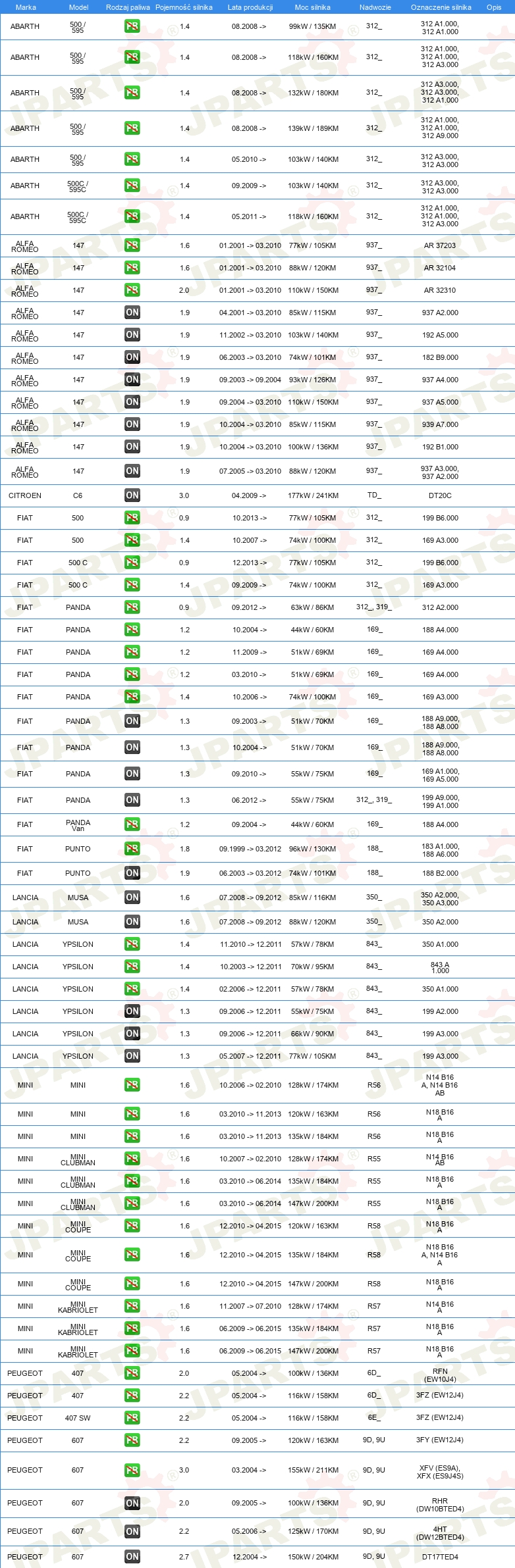Click the PB icon in the Peugeot 407 SW row
This screenshot has height=1568, width=515.
pyautogui.click(x=132, y=1418)
